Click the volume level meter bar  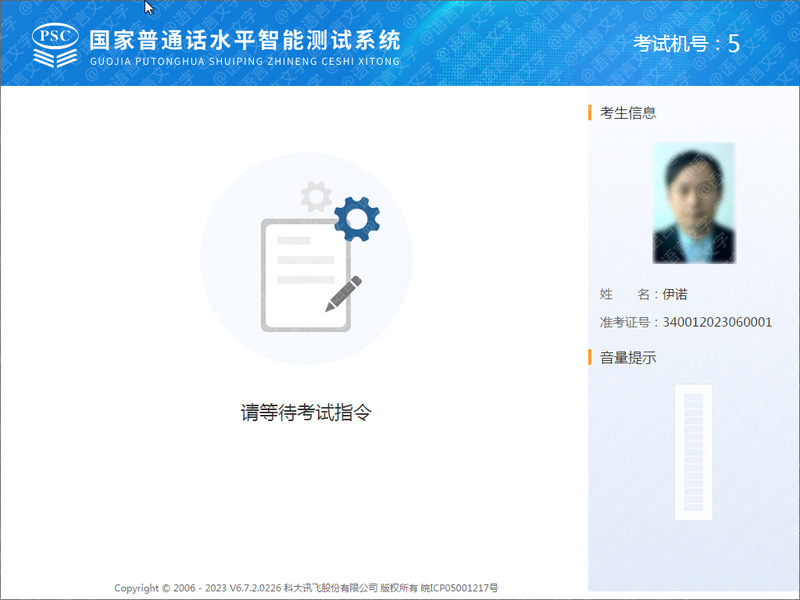(693, 452)
